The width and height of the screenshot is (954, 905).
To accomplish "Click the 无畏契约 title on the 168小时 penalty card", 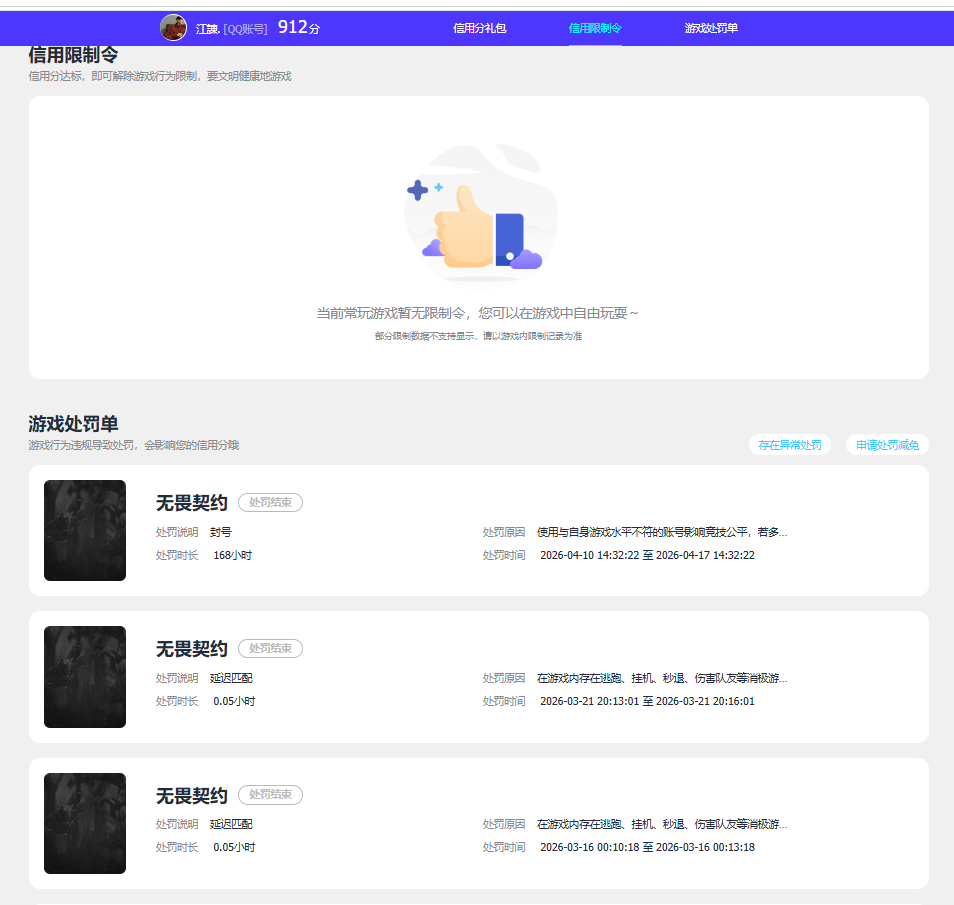I will [x=192, y=503].
